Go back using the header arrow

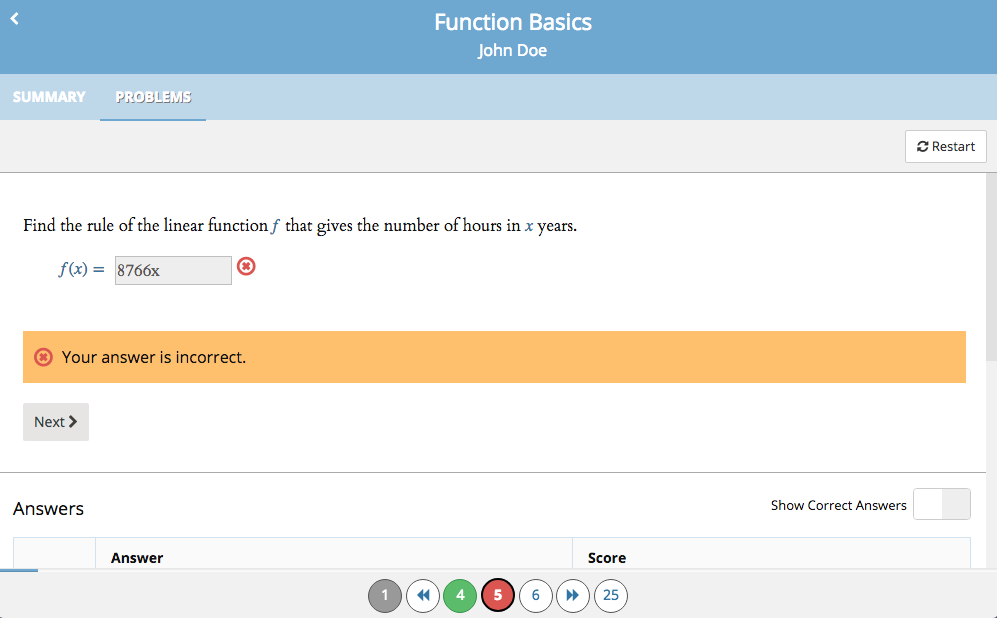pyautogui.click(x=15, y=19)
